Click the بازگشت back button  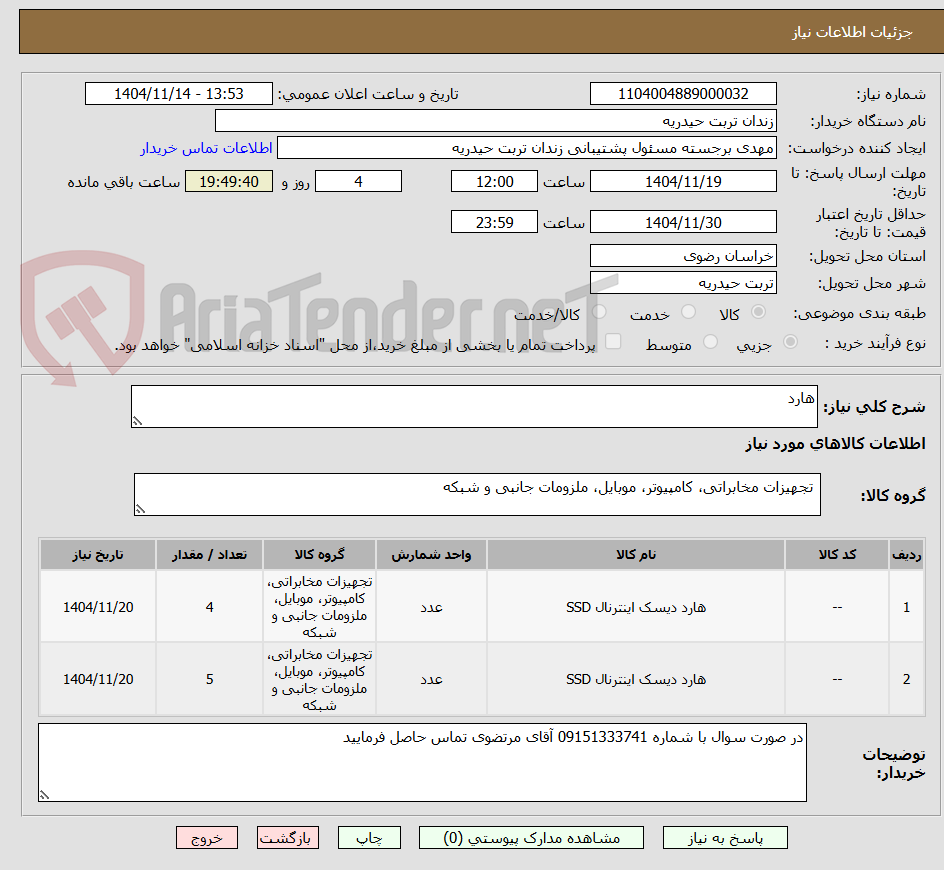[x=288, y=837]
